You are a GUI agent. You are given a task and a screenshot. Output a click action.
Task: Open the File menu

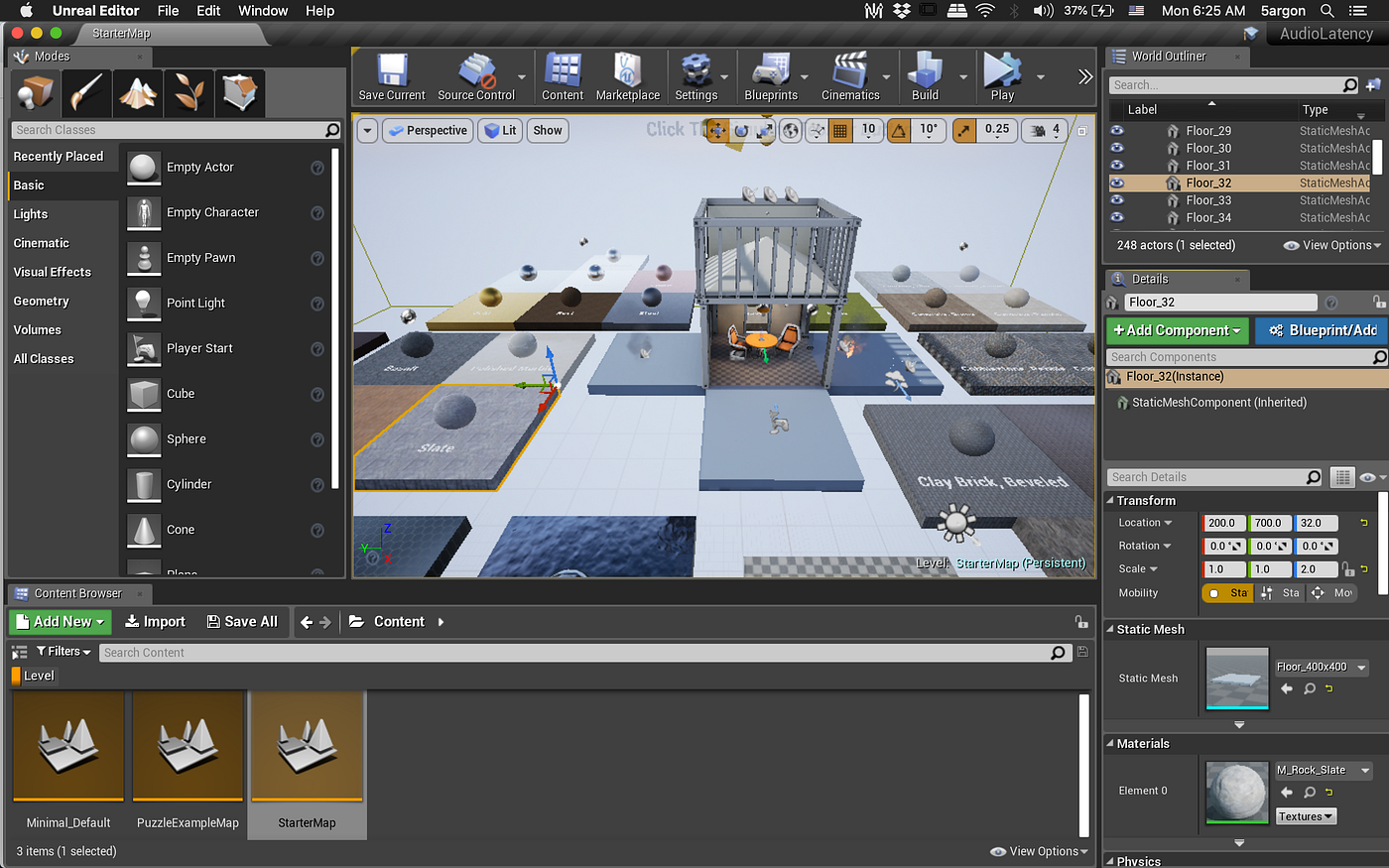pyautogui.click(x=168, y=11)
